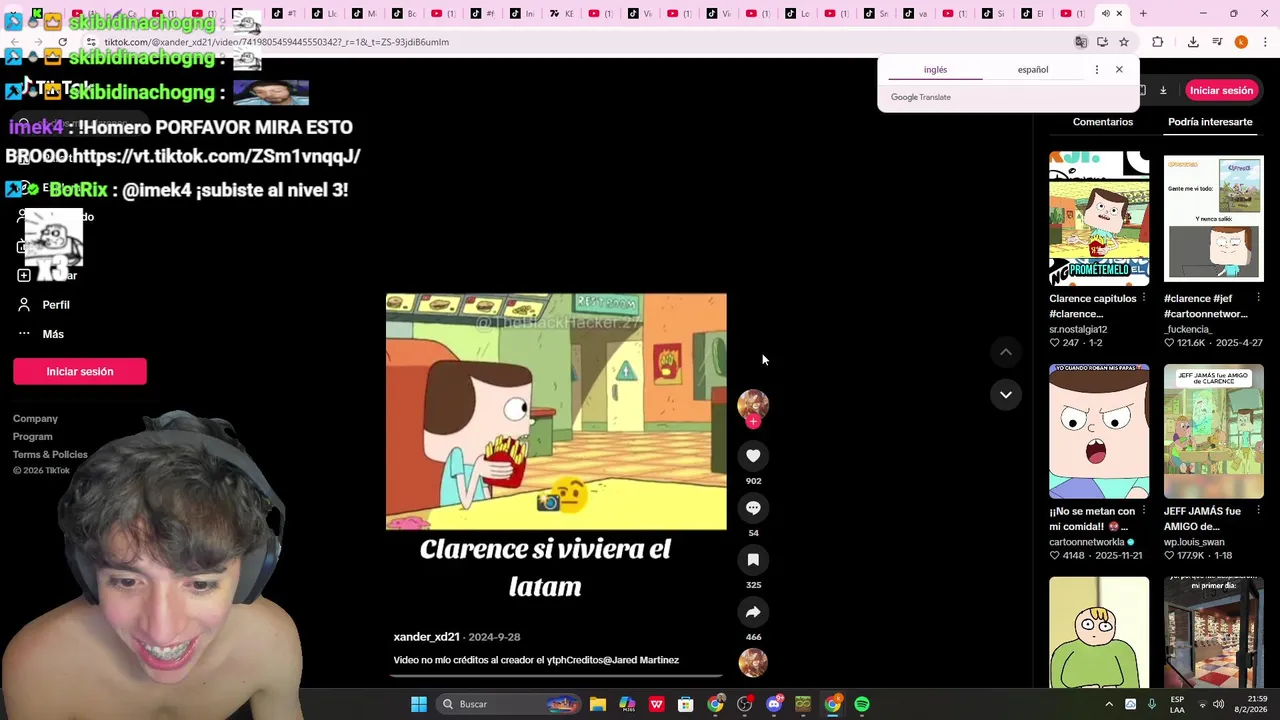This screenshot has width=1280, height=720.
Task: Open Chrome's three-dot menu
Action: 1265,42
